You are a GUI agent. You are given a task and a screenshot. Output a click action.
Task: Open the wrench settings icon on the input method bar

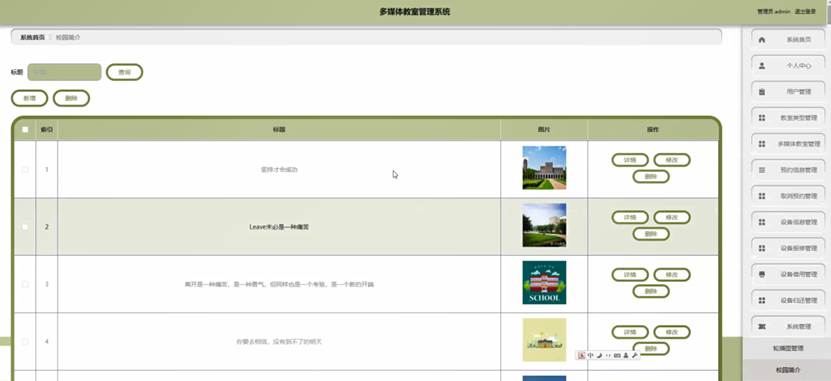tap(634, 356)
